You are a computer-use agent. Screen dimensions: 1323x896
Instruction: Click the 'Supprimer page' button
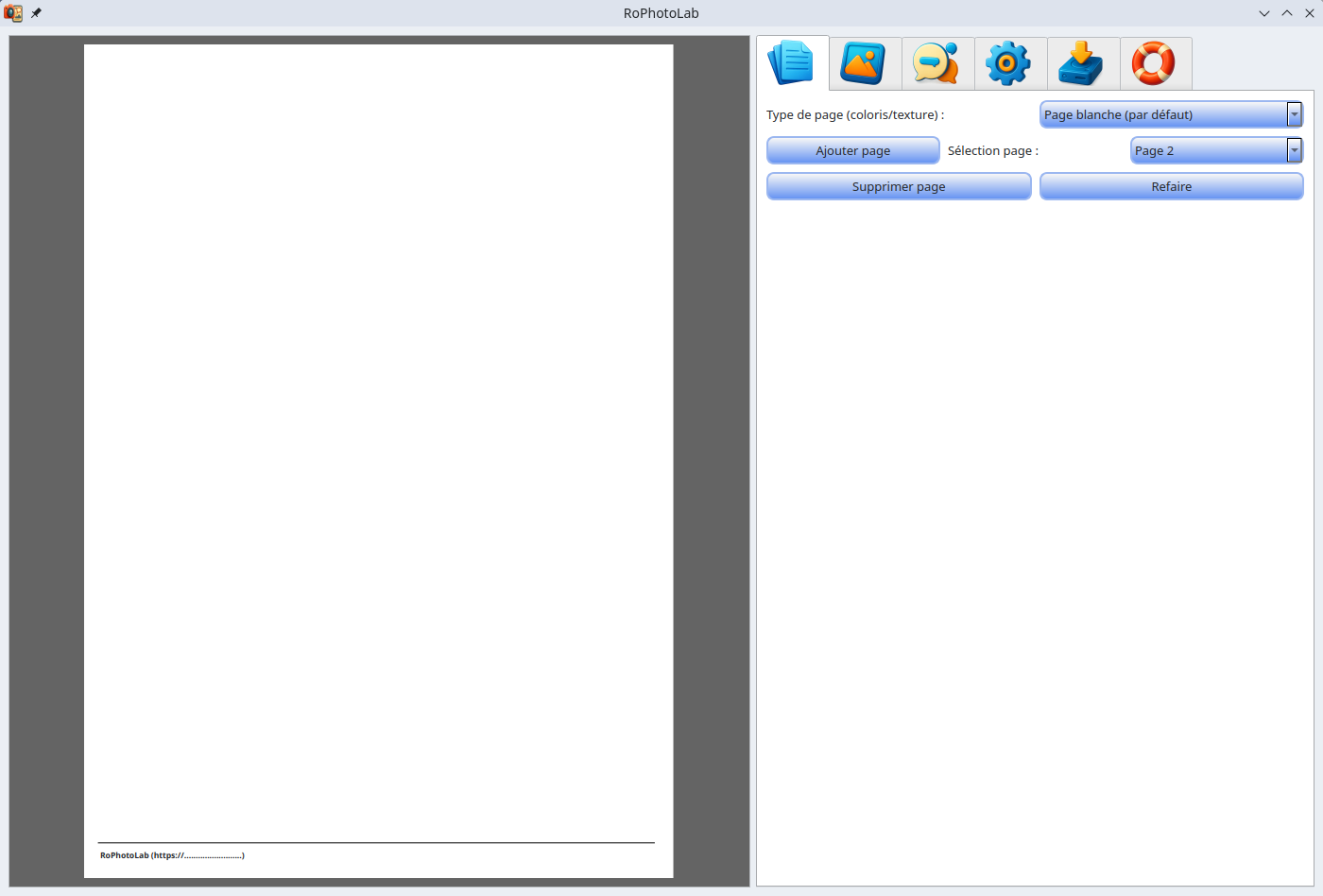point(898,186)
